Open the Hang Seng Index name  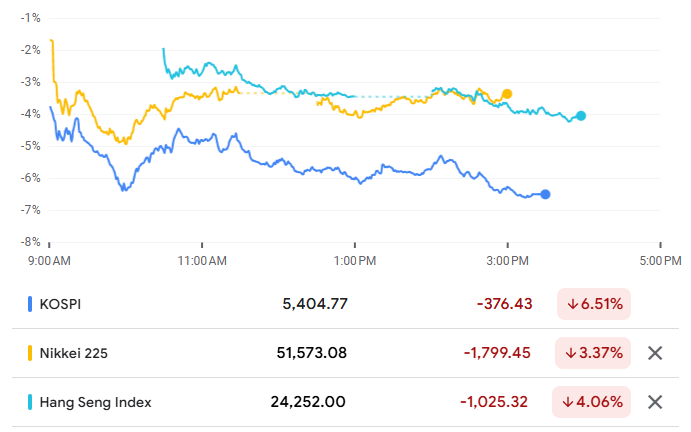click(x=96, y=402)
